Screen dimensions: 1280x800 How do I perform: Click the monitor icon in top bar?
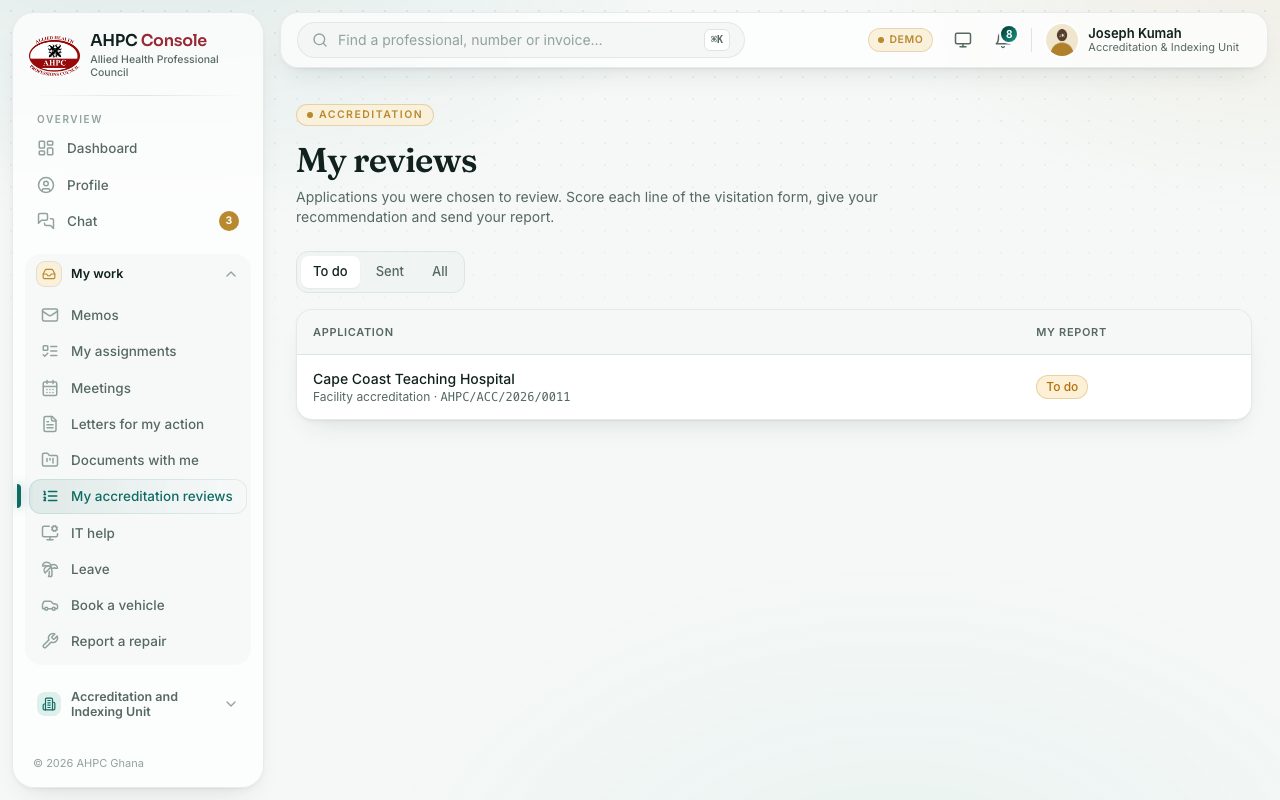click(963, 40)
